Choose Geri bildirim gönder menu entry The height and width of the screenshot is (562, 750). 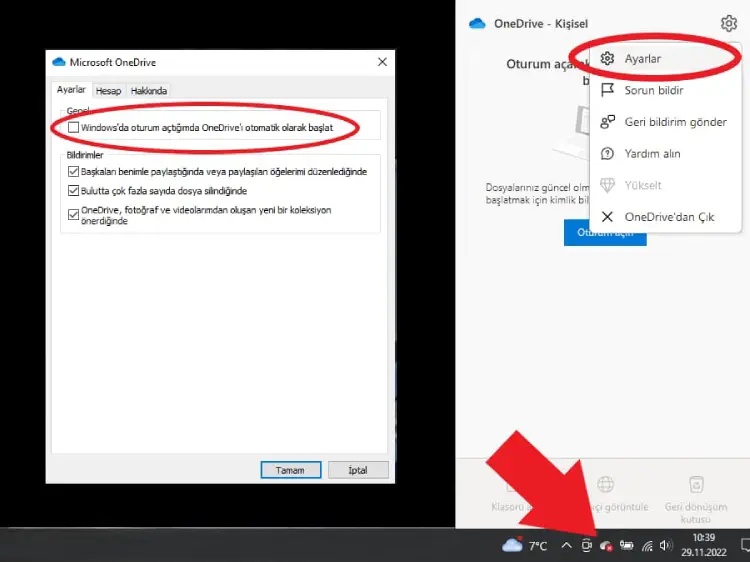point(665,122)
